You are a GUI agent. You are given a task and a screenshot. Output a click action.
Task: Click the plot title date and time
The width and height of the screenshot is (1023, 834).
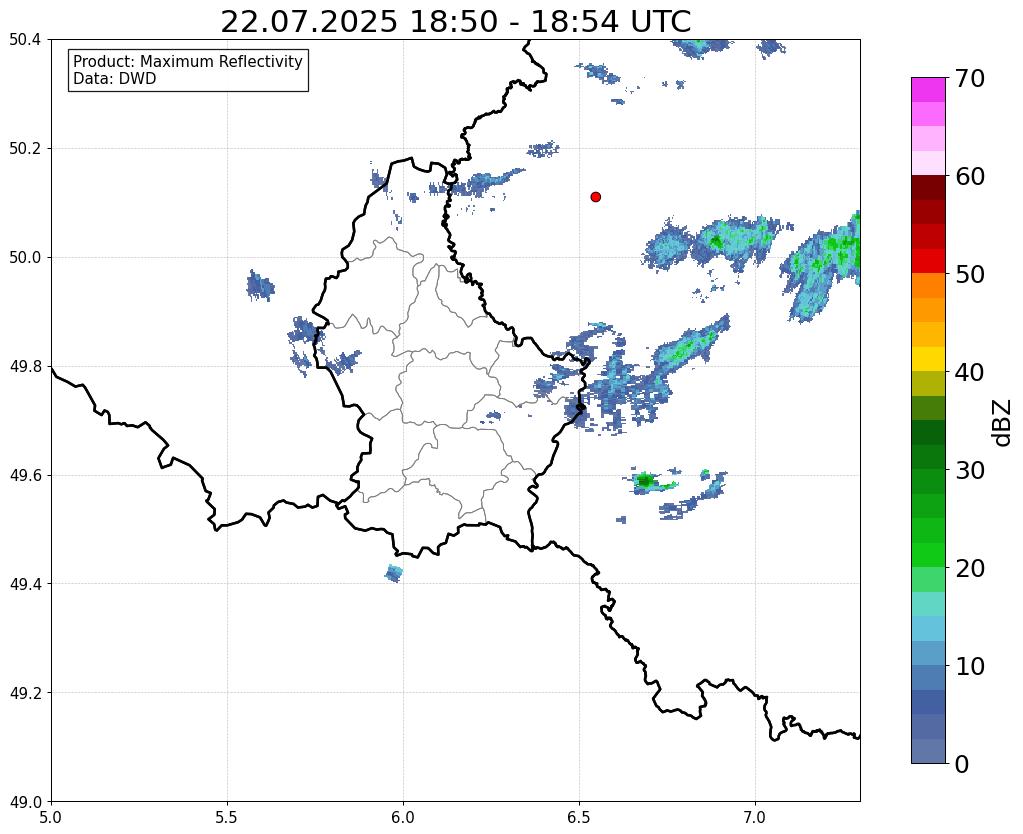pos(455,22)
